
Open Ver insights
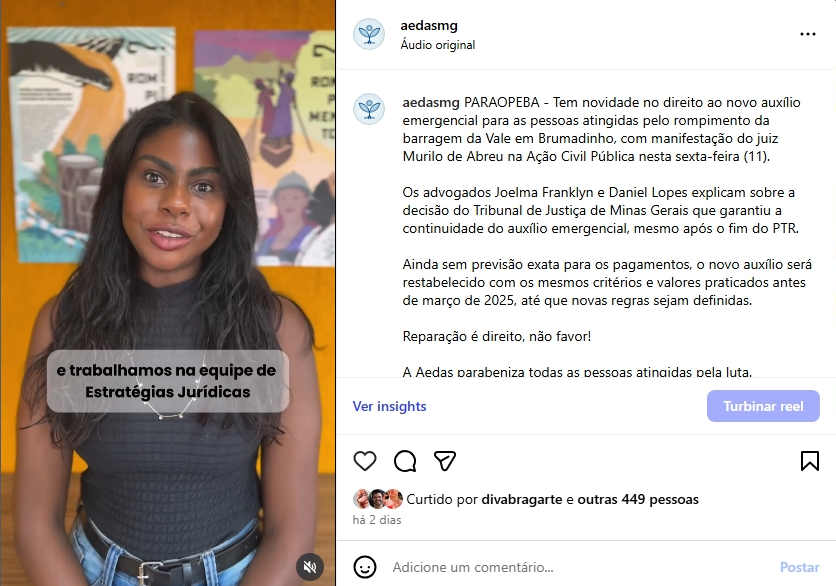(389, 406)
